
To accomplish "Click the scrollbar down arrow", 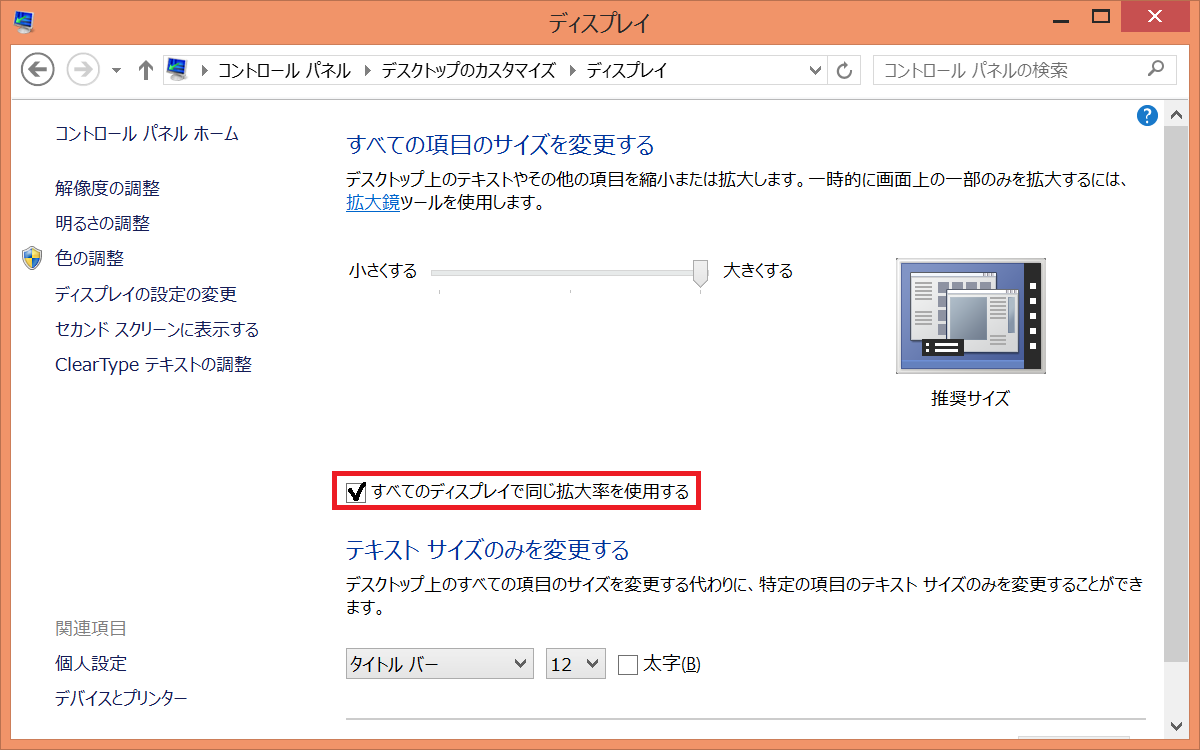I will pyautogui.click(x=1176, y=725).
